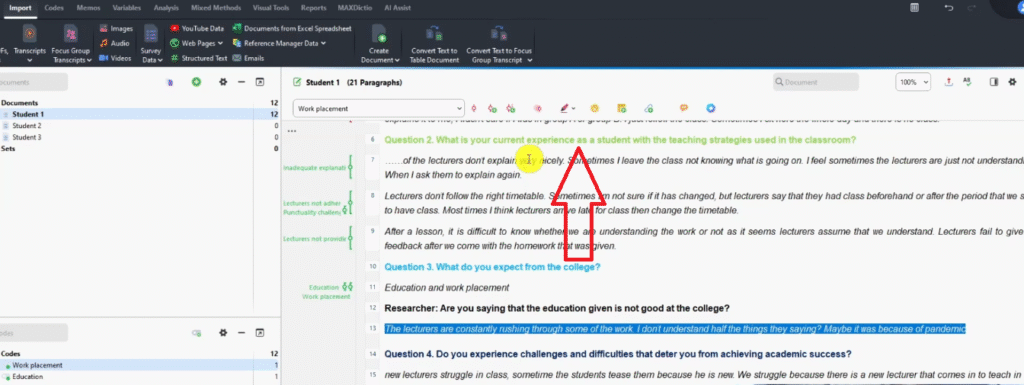The height and width of the screenshot is (385, 1024).
Task: Click the export document icon
Action: (x=948, y=82)
